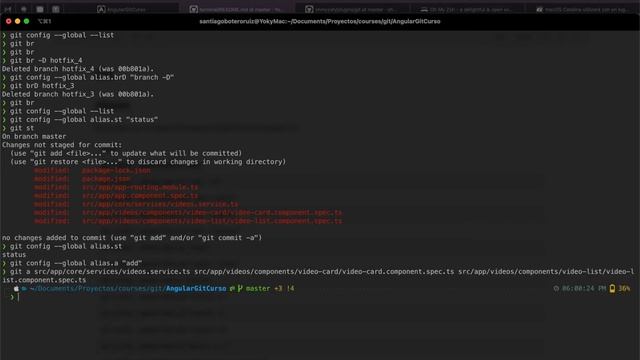Click the yellow minimize window button

point(18,21)
